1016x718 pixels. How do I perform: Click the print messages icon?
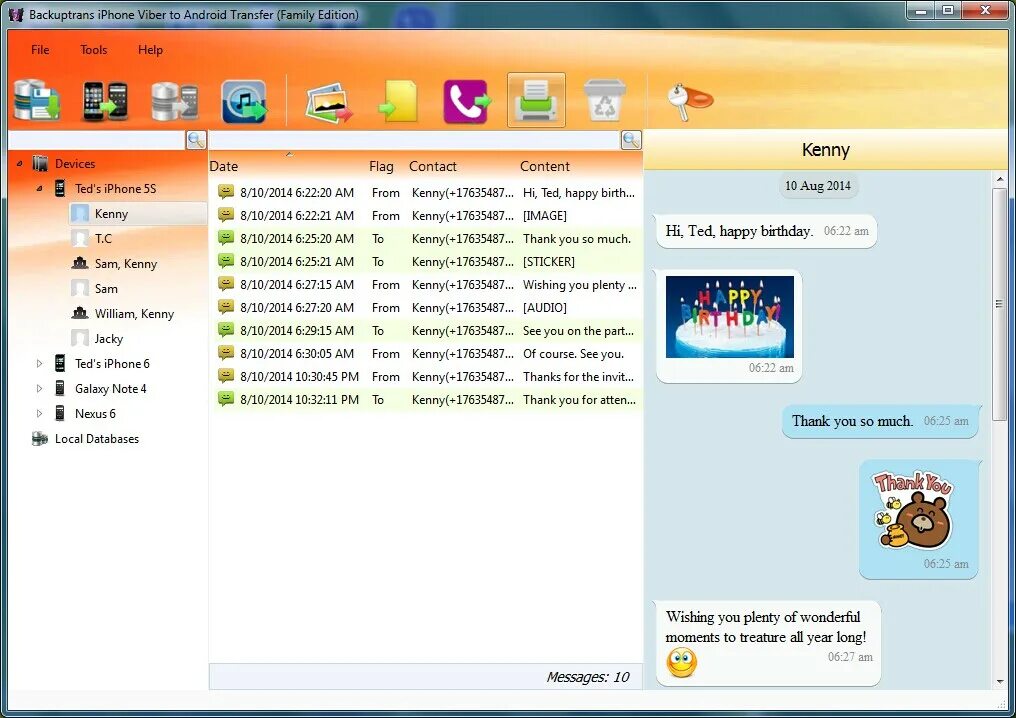pyautogui.click(x=536, y=99)
